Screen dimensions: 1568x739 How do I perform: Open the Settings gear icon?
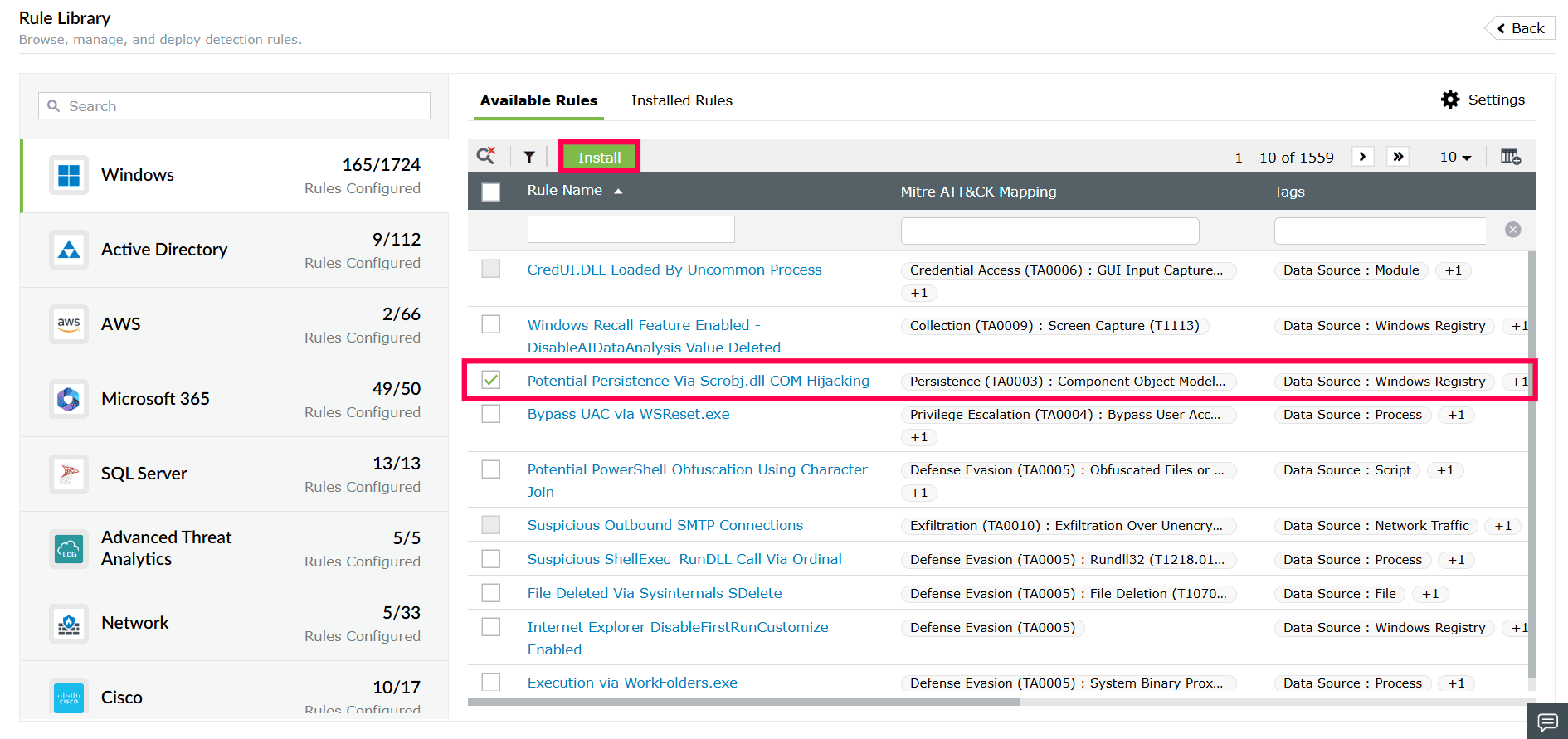(1450, 100)
